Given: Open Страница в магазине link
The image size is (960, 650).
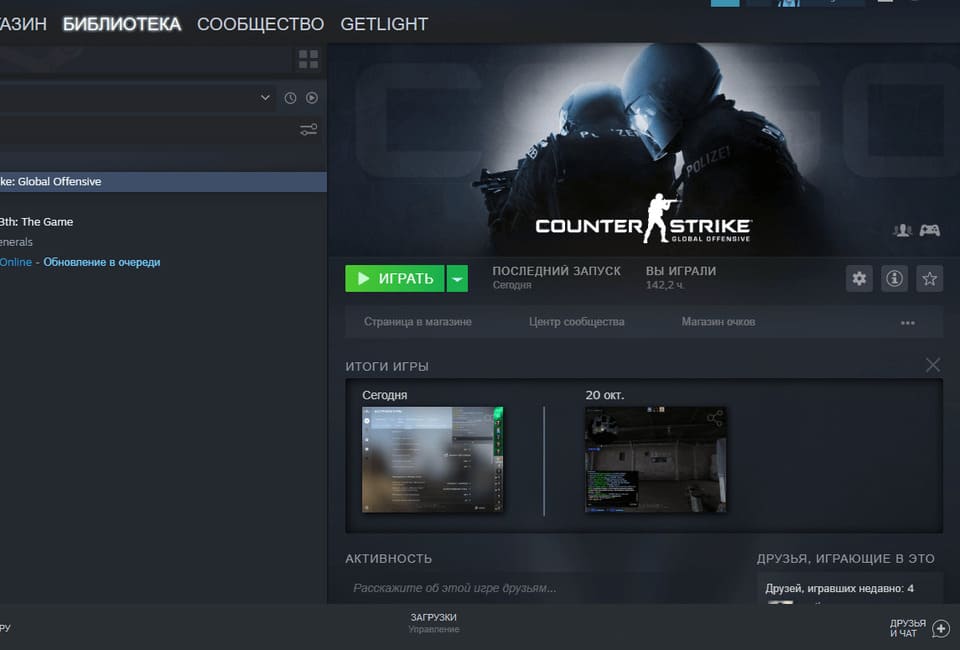Looking at the screenshot, I should pos(418,321).
